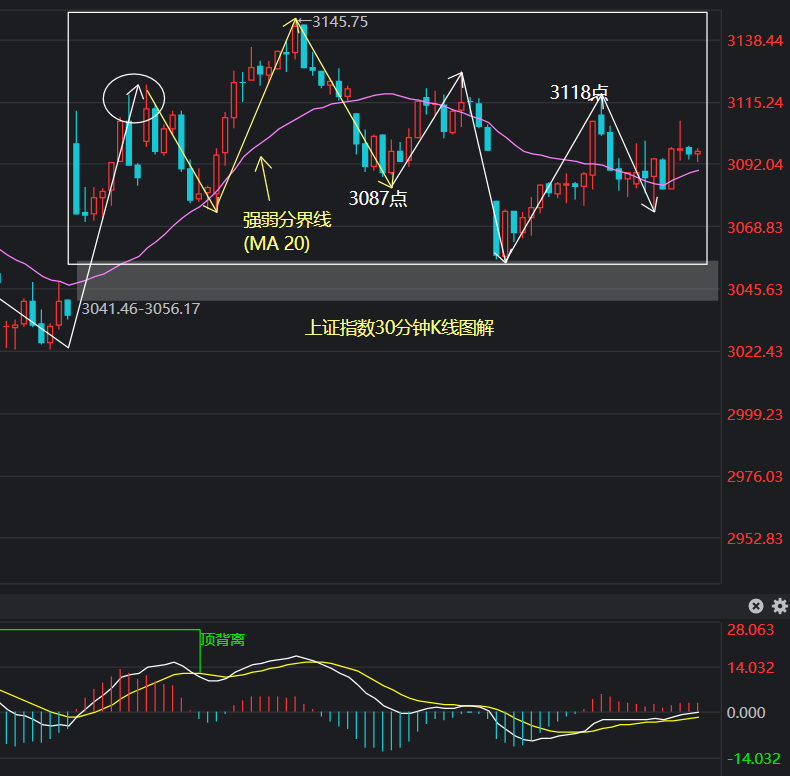This screenshot has width=790, height=776.
Task: Click price axis label 3068.83
Action: pos(755,228)
